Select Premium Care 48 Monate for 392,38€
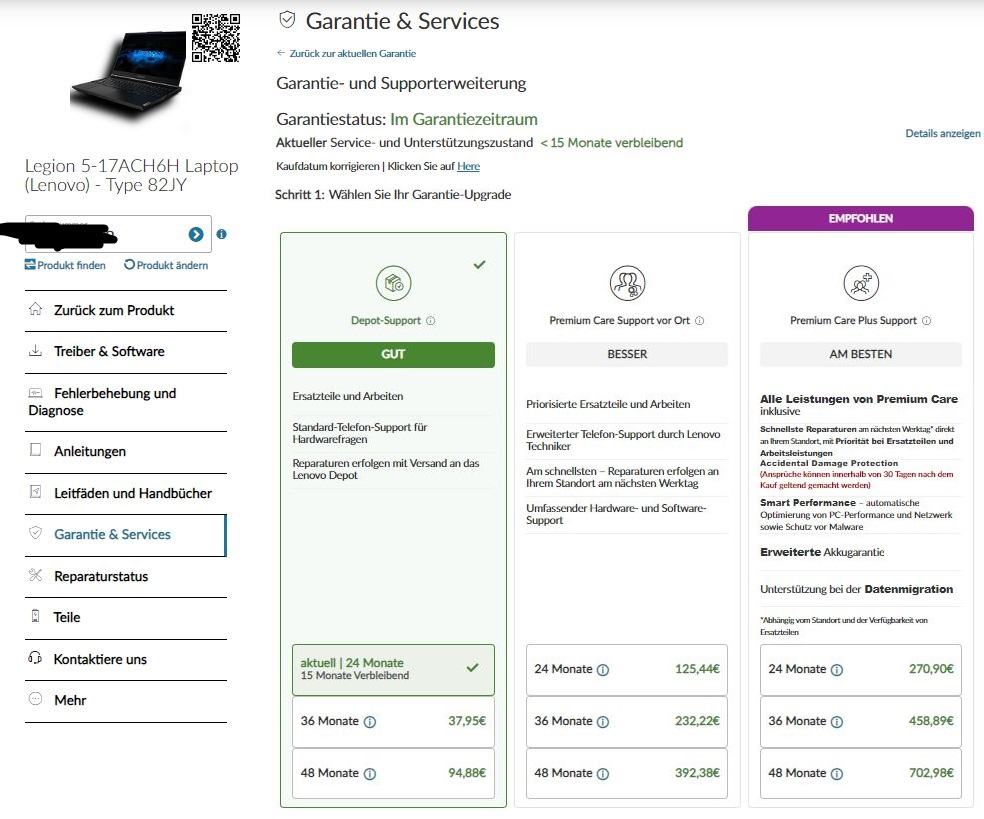The image size is (984, 819). 627,773
